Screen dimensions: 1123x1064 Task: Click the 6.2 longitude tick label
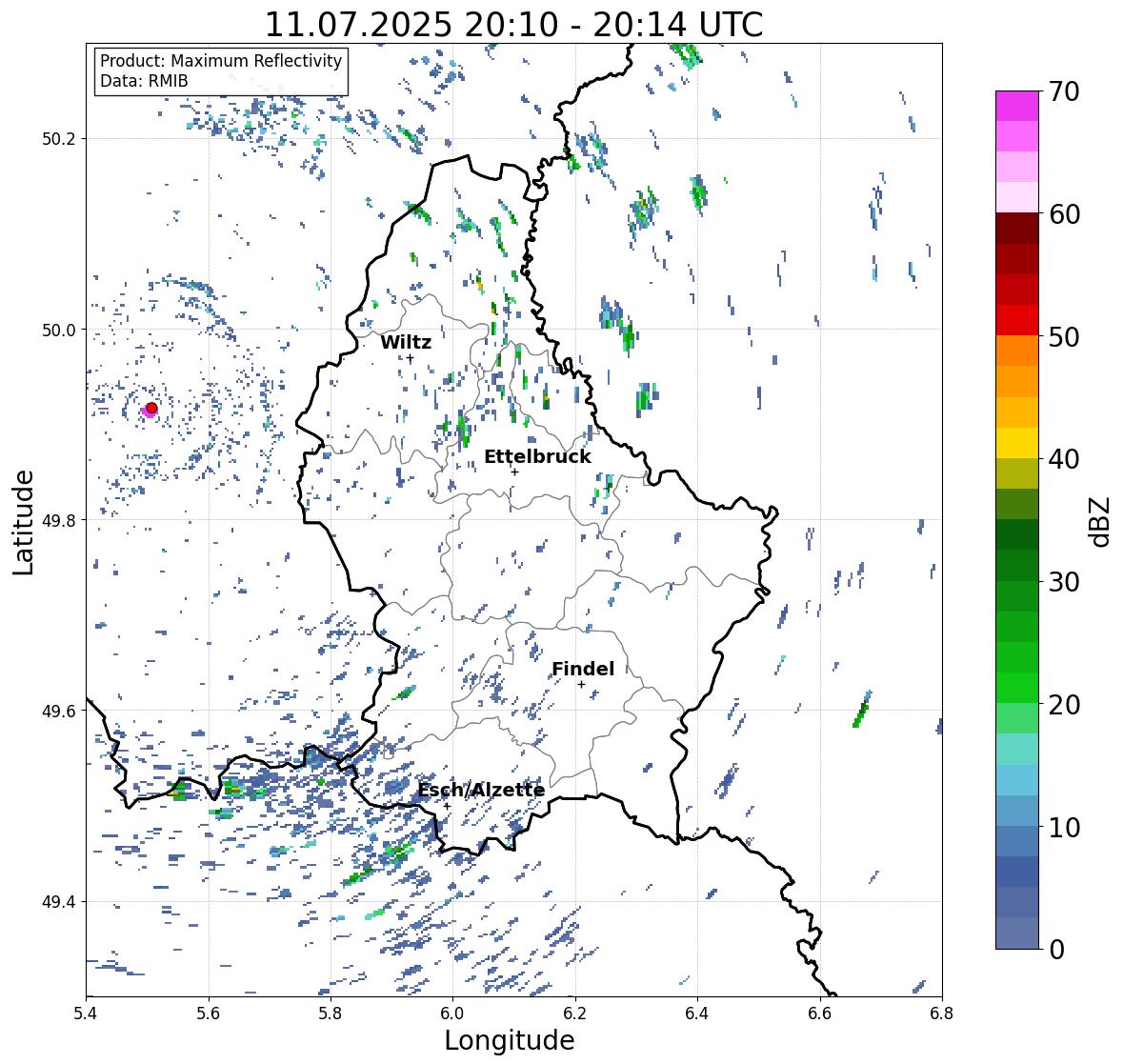pyautogui.click(x=575, y=1014)
